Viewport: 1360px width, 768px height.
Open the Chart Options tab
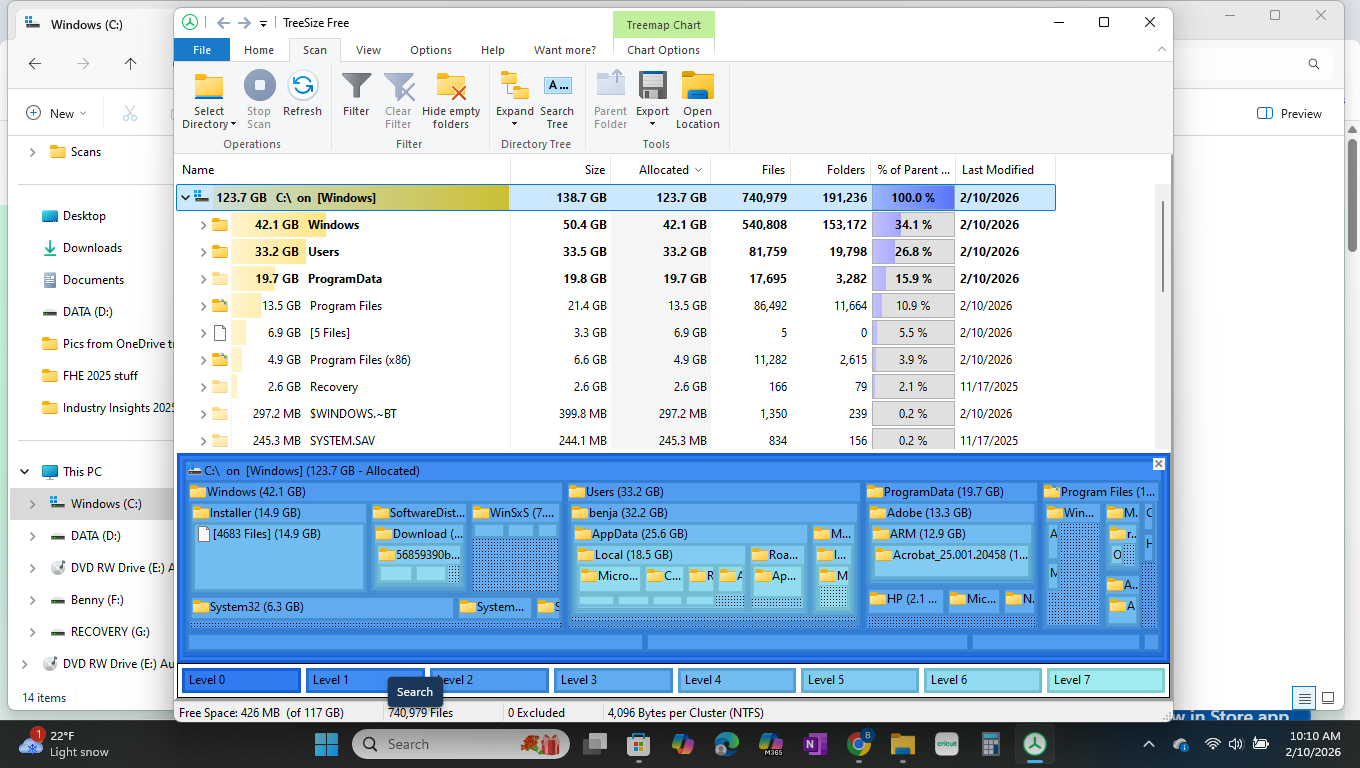663,50
